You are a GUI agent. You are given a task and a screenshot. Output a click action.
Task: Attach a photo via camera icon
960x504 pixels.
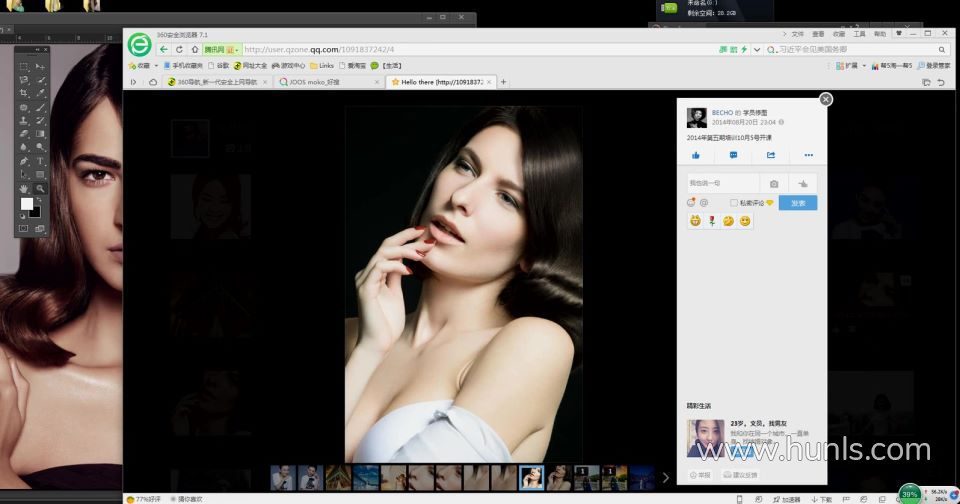click(x=774, y=184)
